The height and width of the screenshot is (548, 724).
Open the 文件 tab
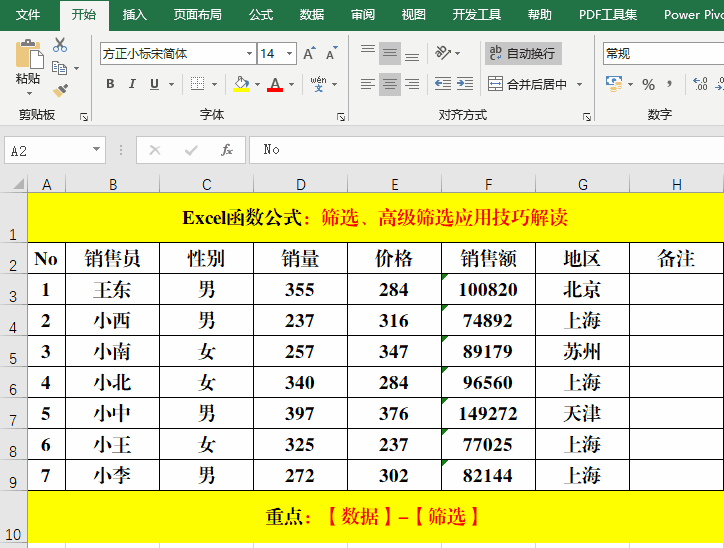(x=28, y=15)
